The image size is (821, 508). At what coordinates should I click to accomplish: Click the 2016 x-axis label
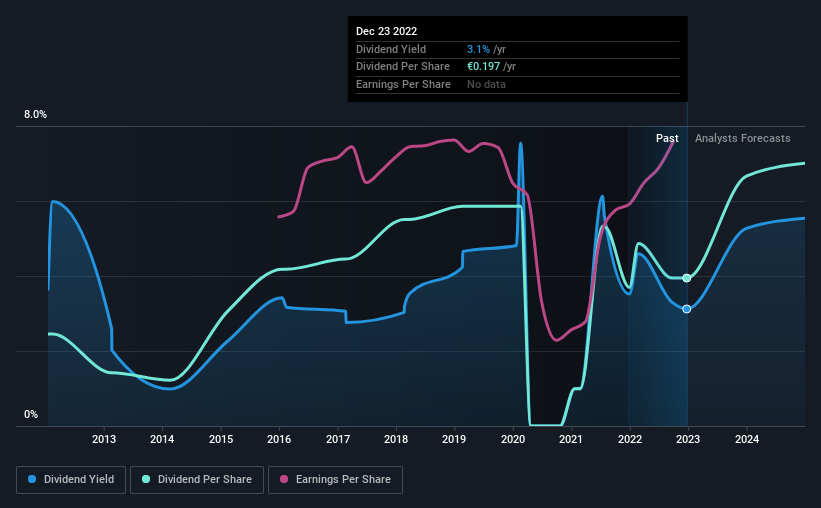[279, 439]
